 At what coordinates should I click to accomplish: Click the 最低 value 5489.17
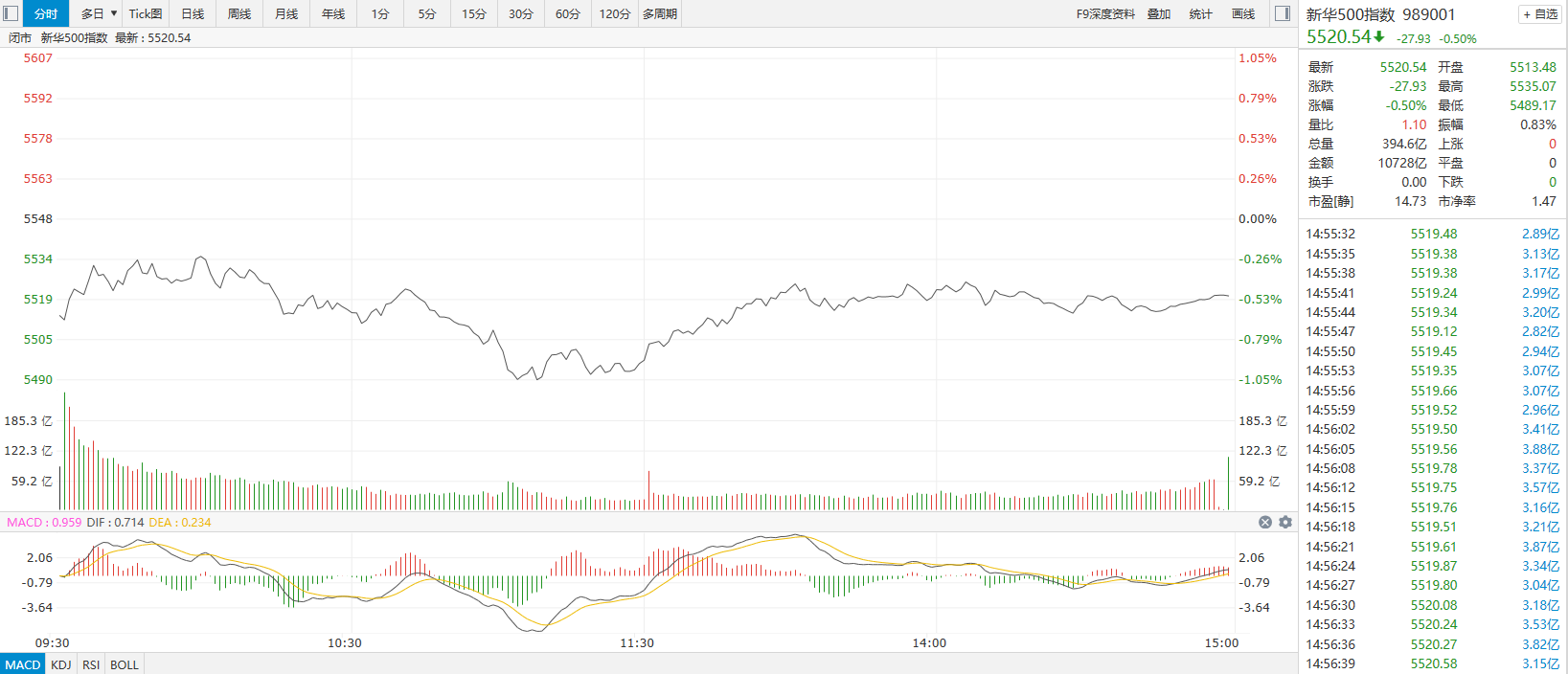click(x=1533, y=105)
